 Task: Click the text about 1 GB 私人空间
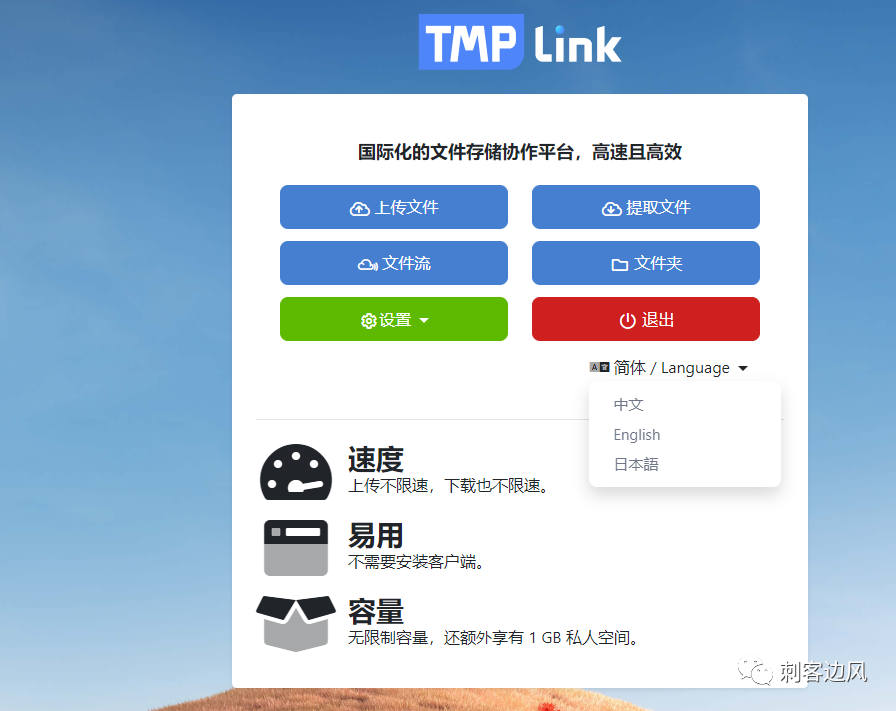point(494,638)
